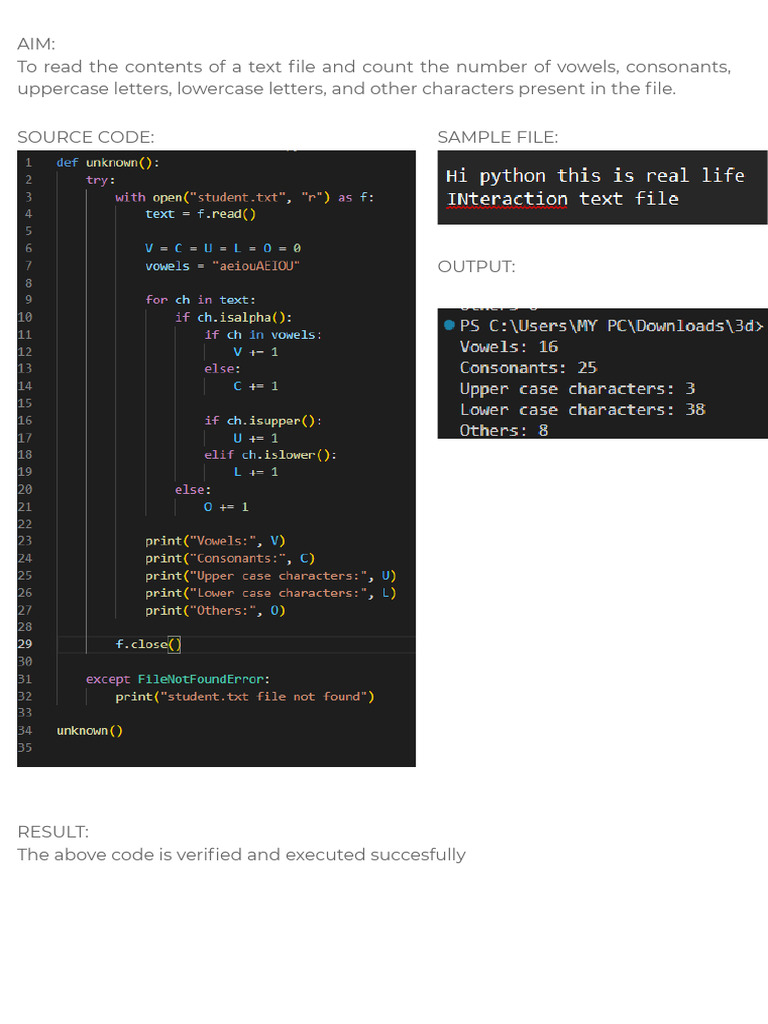Screen dimensions: 768x1024
Task: Click line number 29 in gutter
Action: tap(25, 644)
